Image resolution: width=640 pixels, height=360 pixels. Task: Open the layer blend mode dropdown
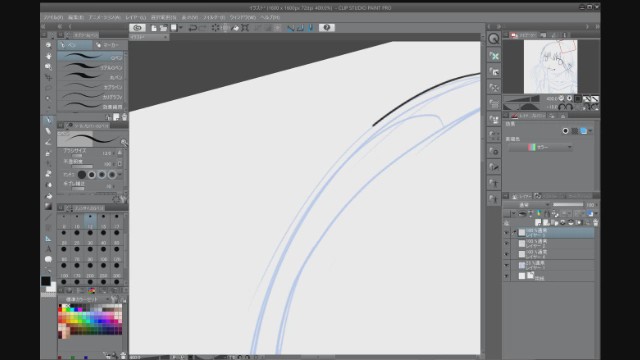click(x=527, y=205)
